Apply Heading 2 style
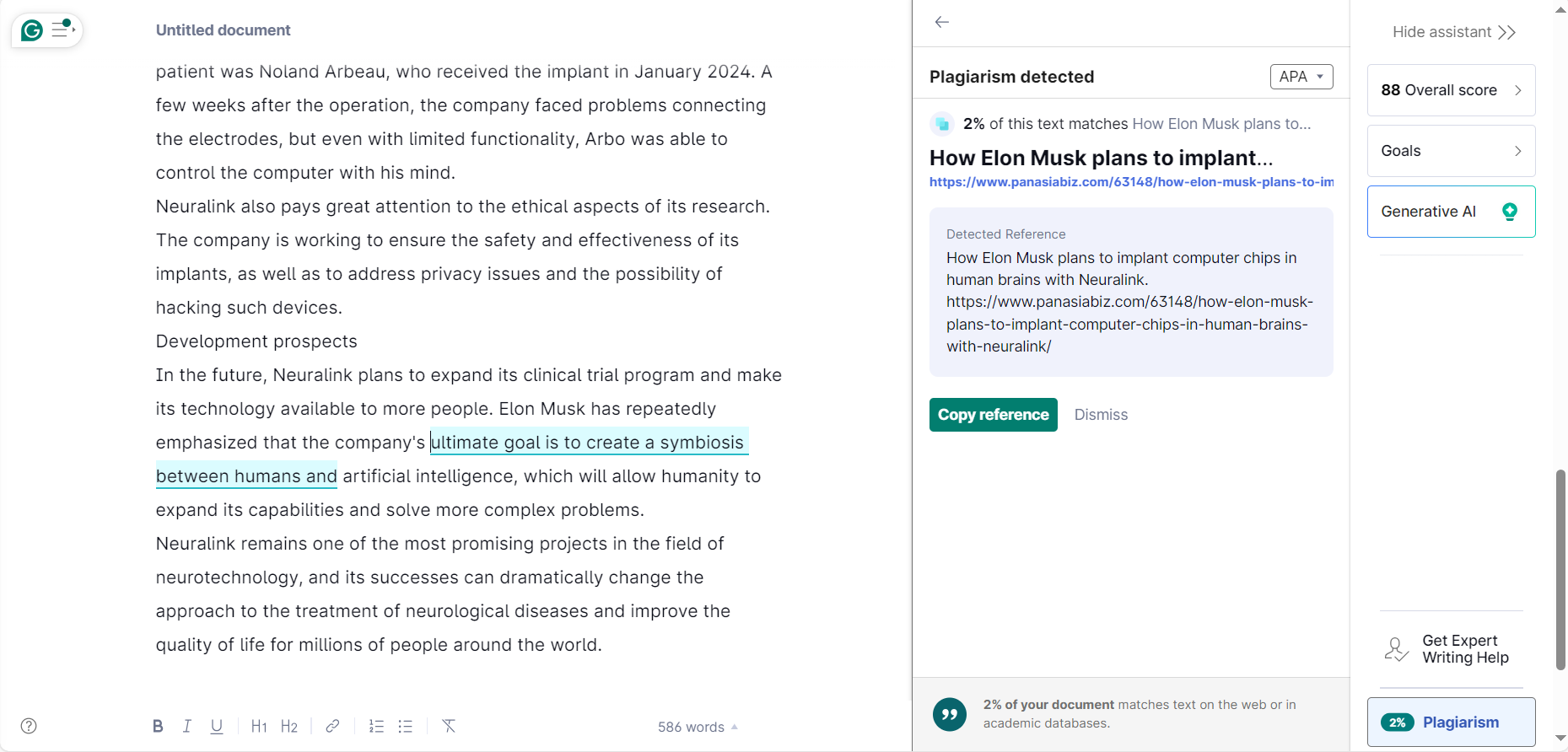 tap(289, 726)
